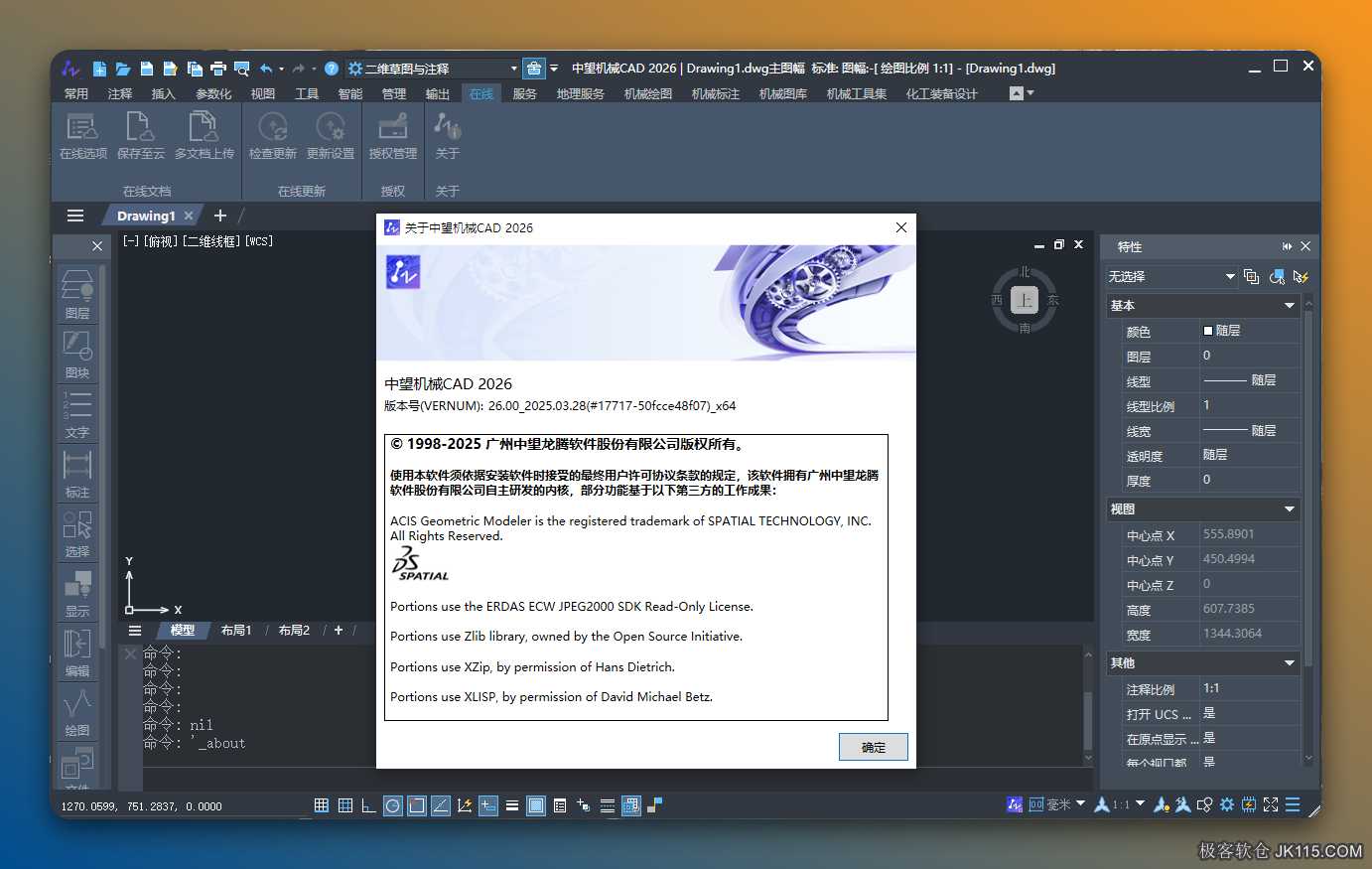Click the 线宽 随层 value in properties
1372x869 pixels.
1249,431
